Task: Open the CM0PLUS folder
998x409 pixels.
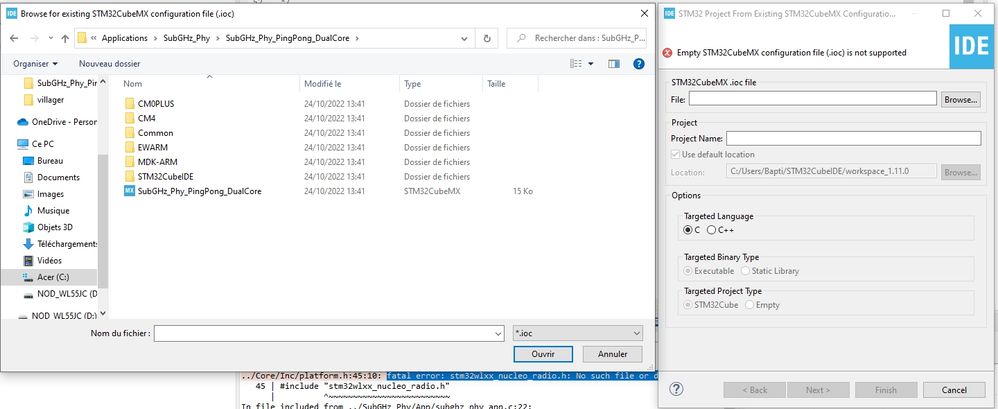Action: click(x=156, y=104)
